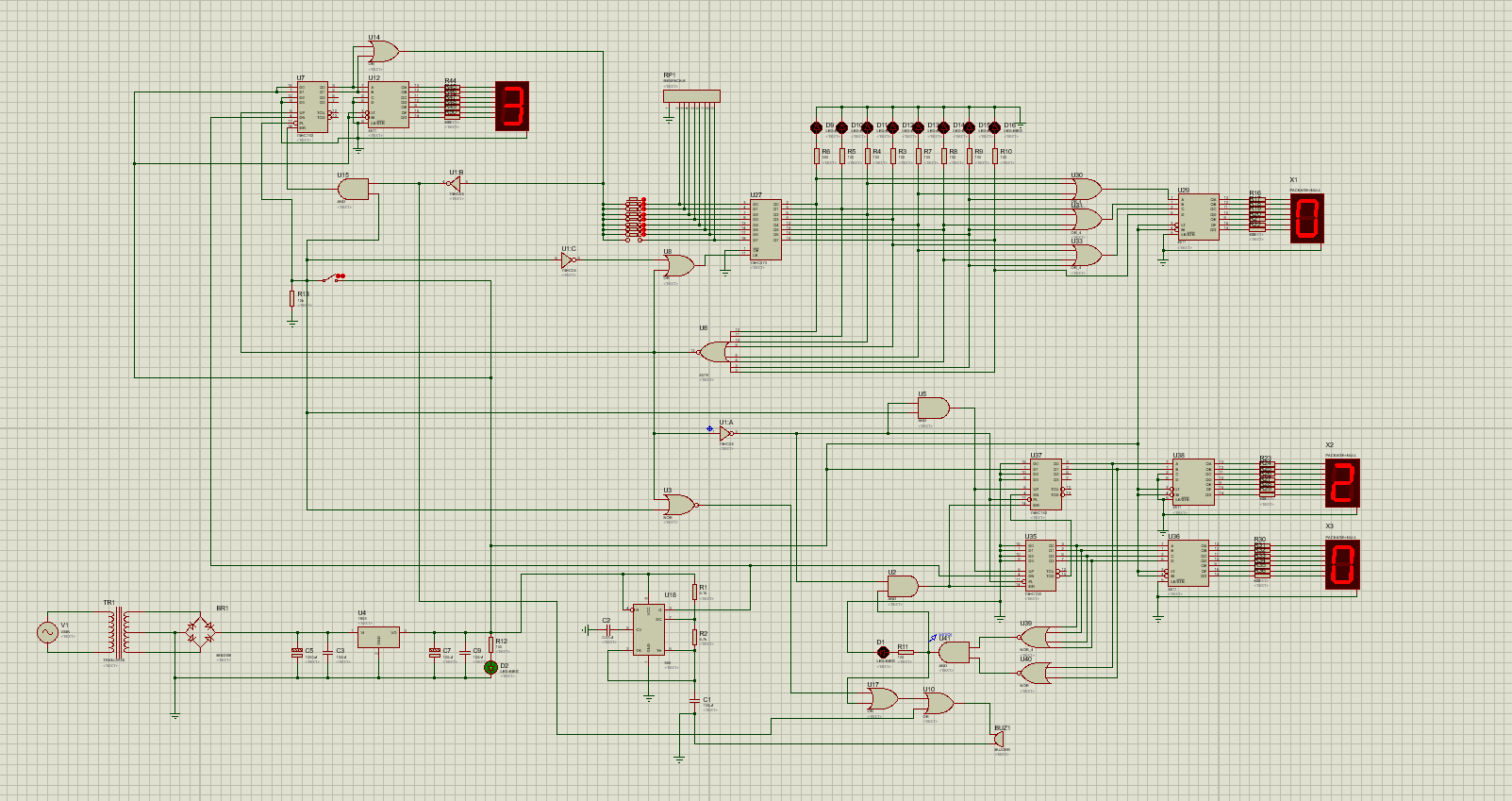The width and height of the screenshot is (1512, 801).
Task: Select the U8 OR gate
Action: (x=678, y=266)
